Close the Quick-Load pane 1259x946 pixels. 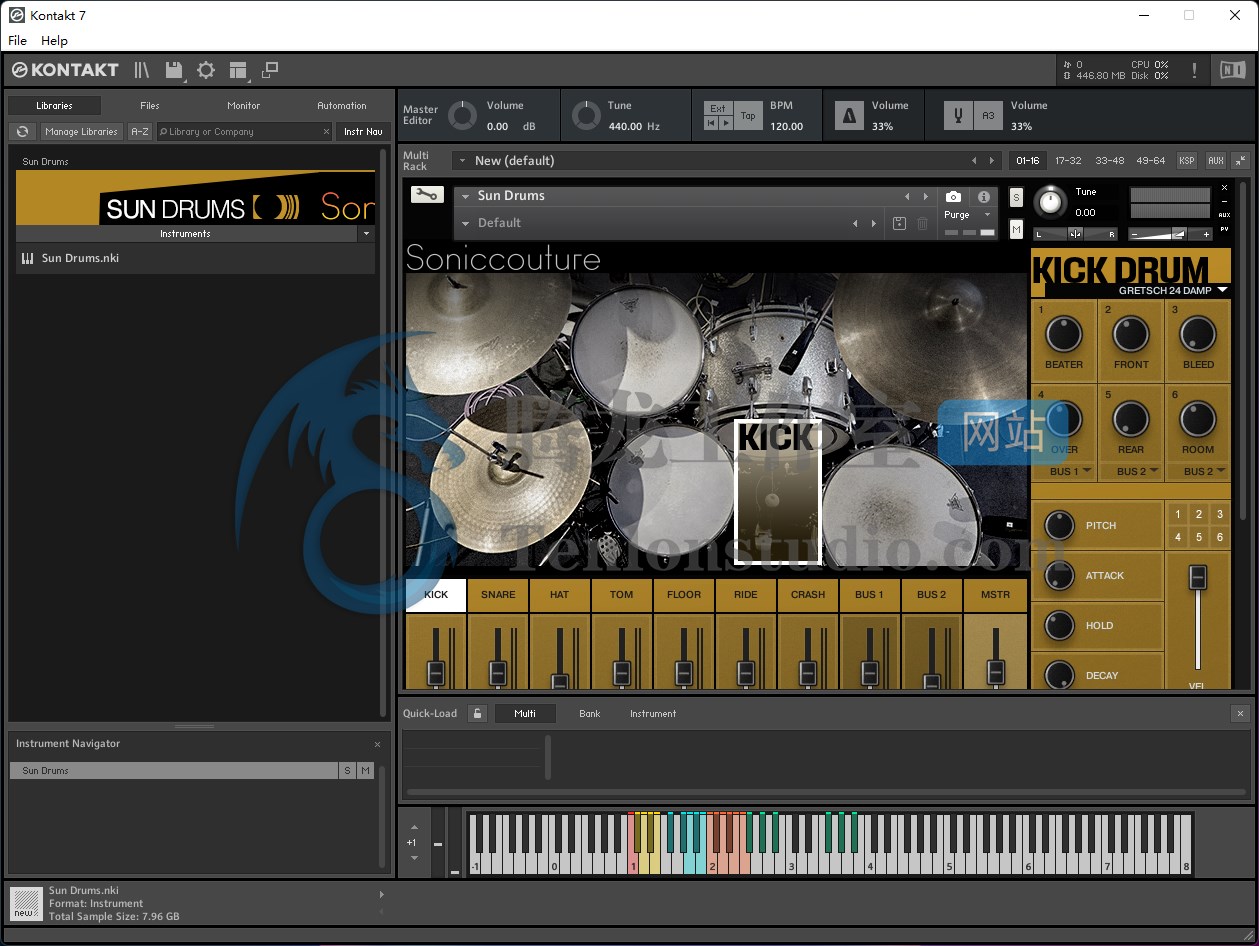[x=1240, y=713]
